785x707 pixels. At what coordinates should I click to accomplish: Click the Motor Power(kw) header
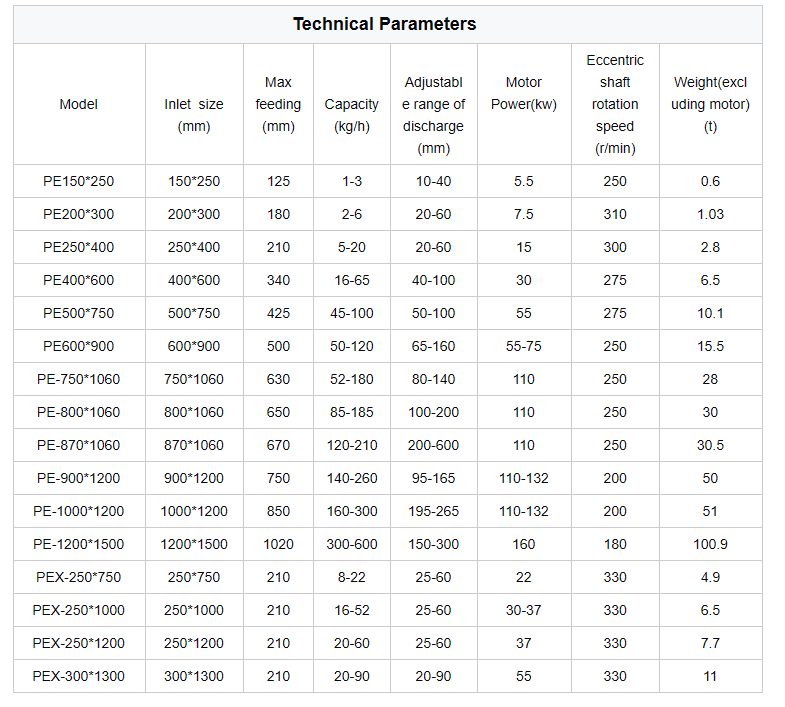[524, 93]
